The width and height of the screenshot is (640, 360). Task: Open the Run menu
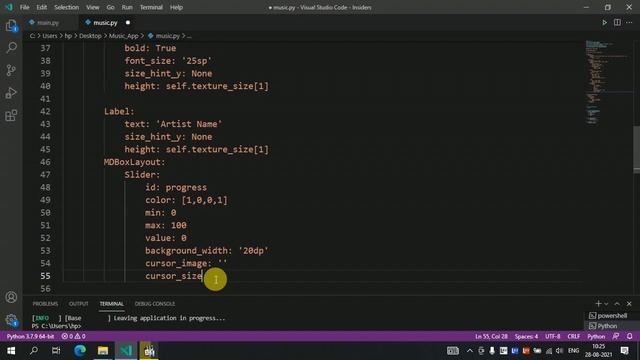click(127, 7)
